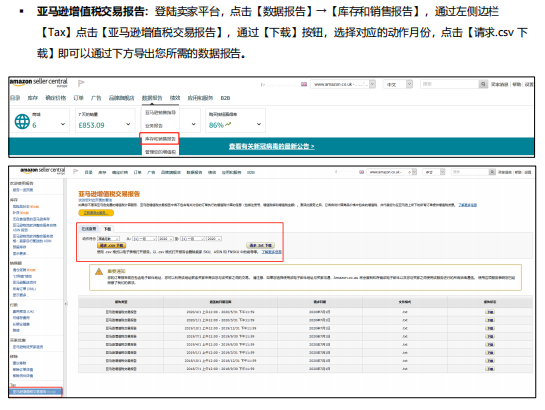Click the sidebar collapse handle in lower screenshot
This screenshot has height=410, width=545.
65,304
